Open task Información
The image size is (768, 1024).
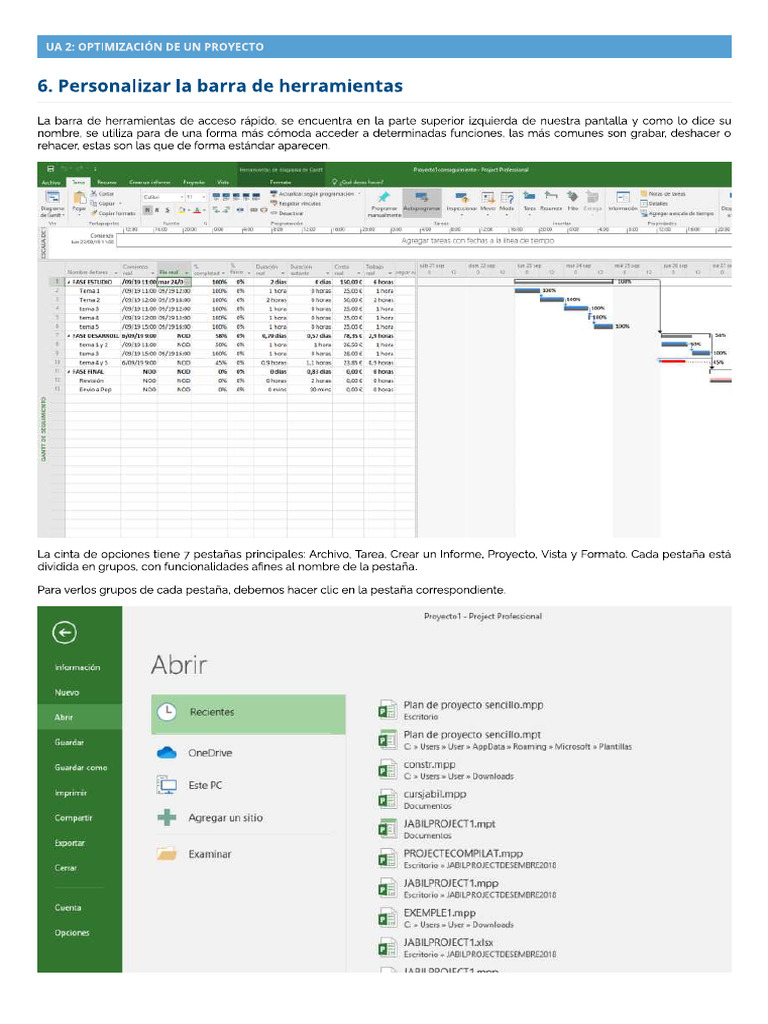coord(623,202)
